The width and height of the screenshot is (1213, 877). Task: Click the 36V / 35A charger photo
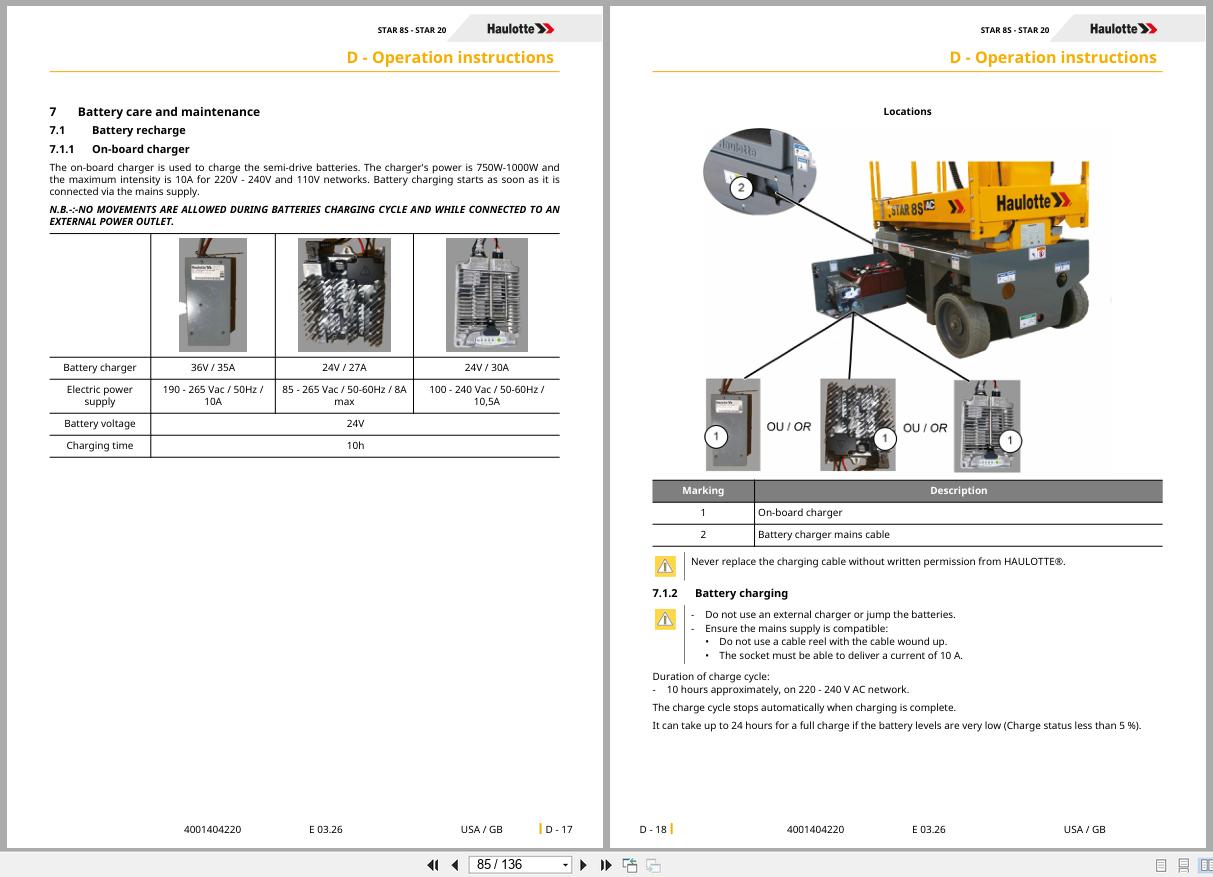click(213, 295)
